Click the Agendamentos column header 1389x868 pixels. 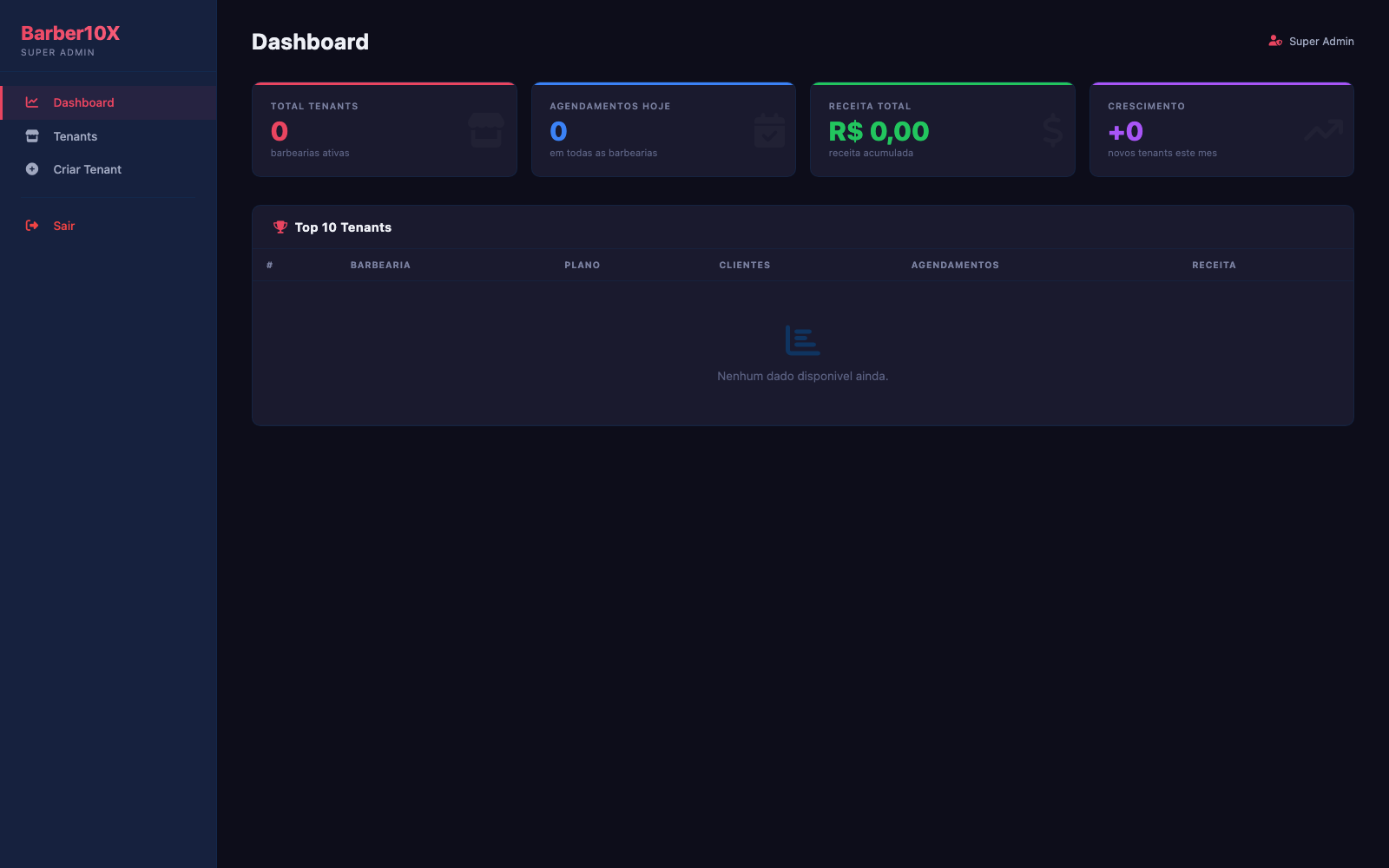pos(955,265)
